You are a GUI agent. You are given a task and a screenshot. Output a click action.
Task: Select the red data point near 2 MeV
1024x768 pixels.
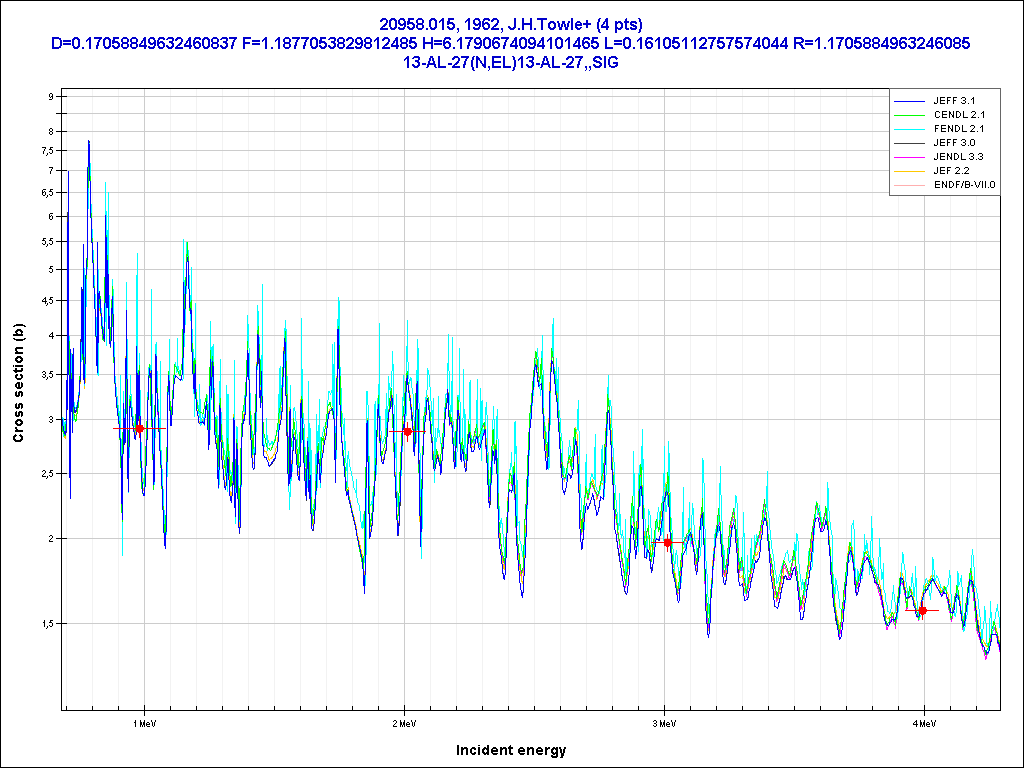pos(407,431)
